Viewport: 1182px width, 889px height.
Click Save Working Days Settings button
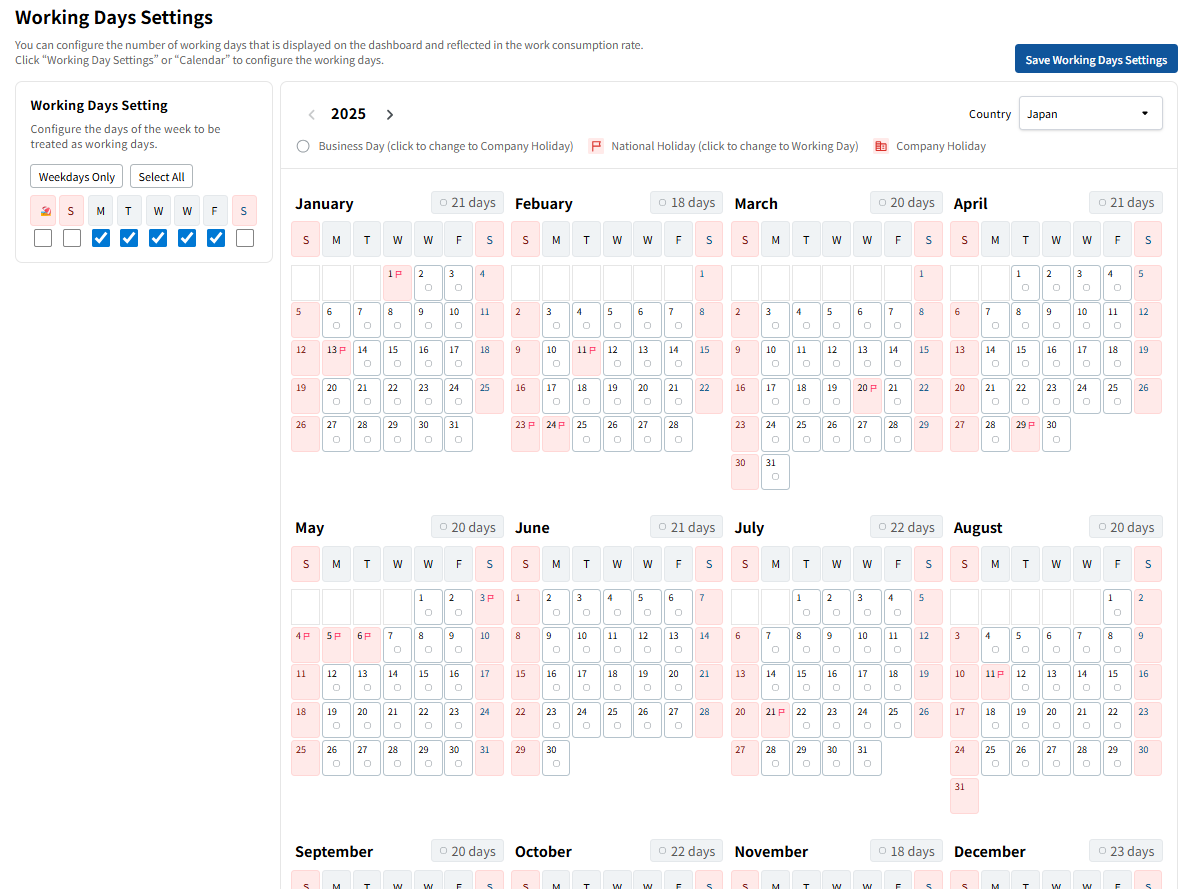click(x=1096, y=59)
